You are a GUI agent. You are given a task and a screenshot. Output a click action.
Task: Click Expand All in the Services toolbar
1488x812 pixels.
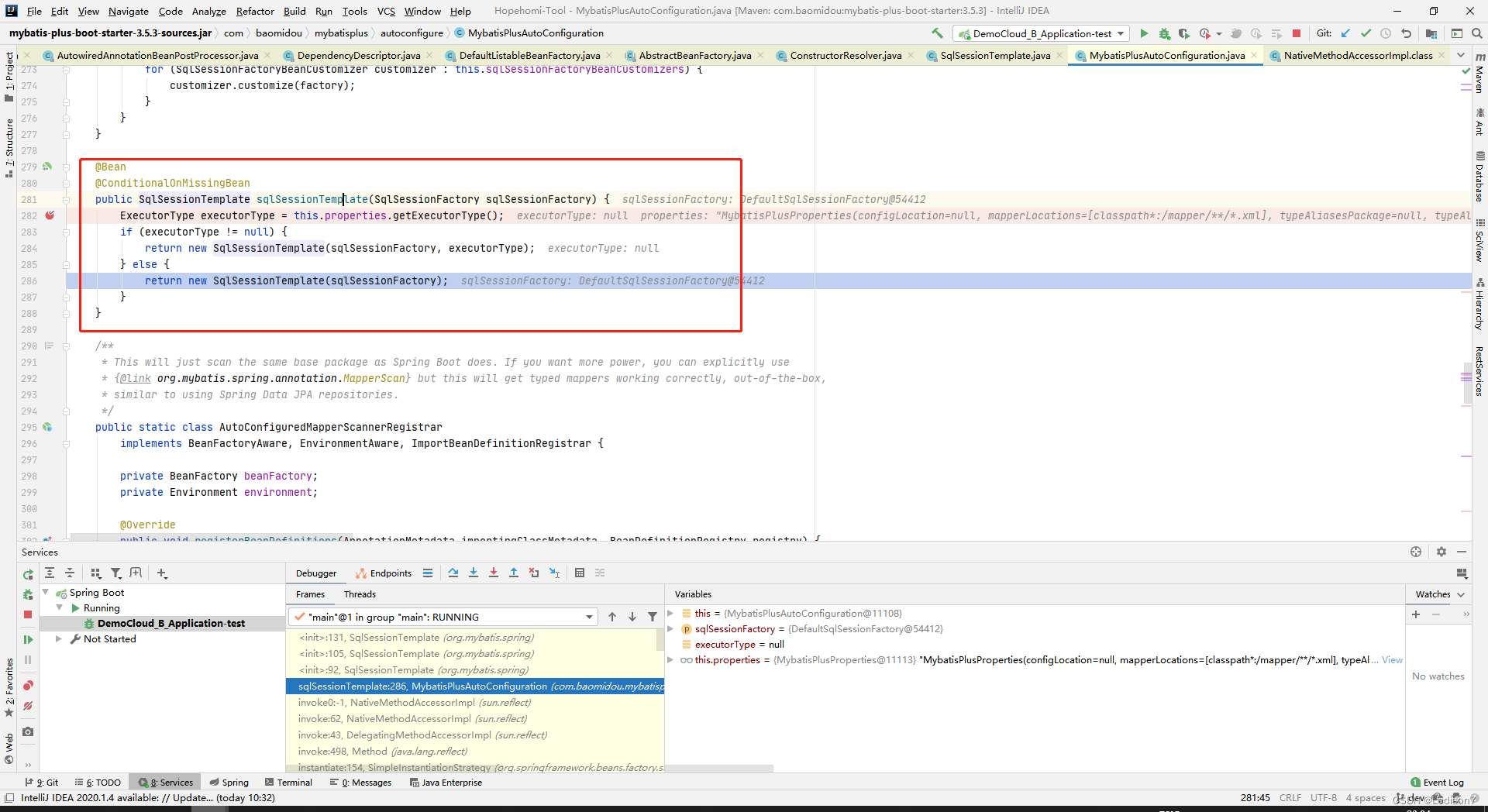(x=50, y=573)
